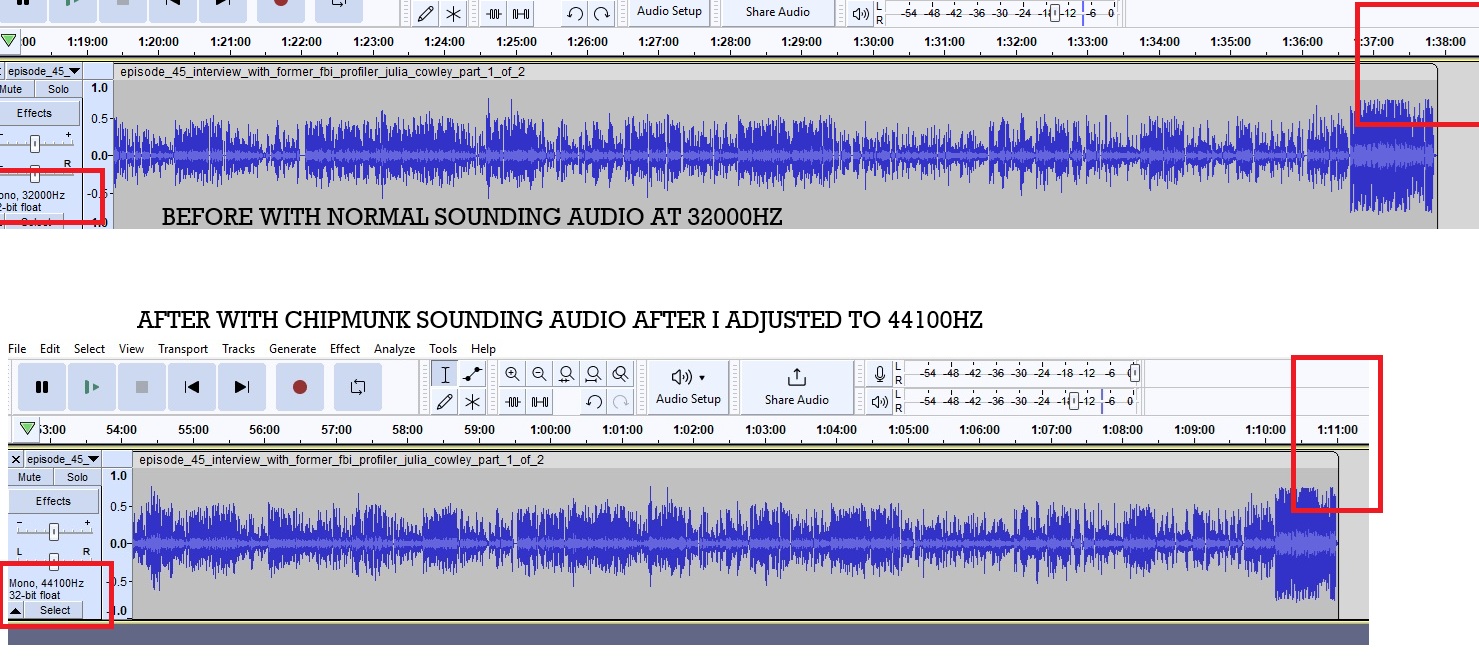The height and width of the screenshot is (665, 1479).
Task: Click Fit Project to Width zoom icon
Action: (593, 374)
